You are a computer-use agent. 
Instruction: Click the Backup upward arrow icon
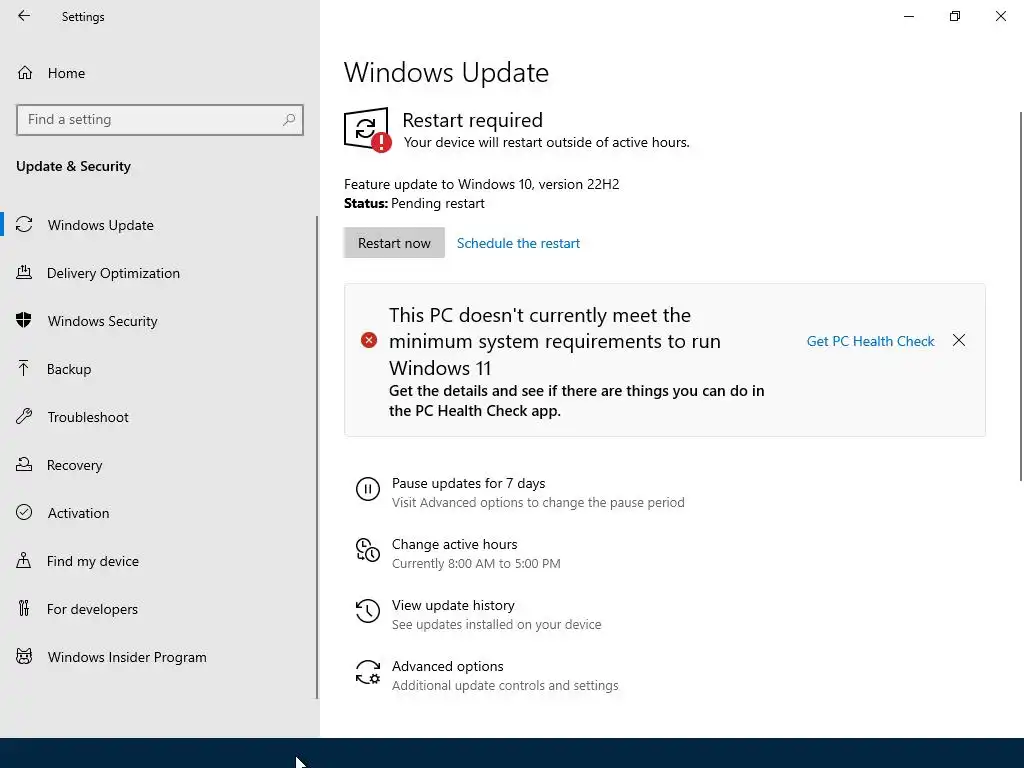[x=24, y=368]
